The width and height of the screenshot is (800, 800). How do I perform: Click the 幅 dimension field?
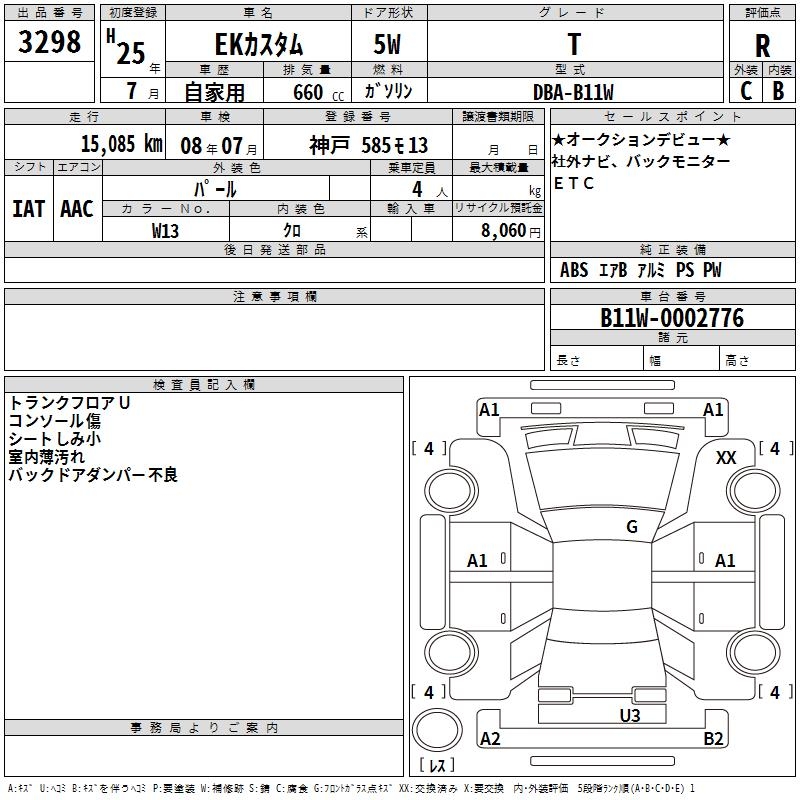tap(682, 359)
